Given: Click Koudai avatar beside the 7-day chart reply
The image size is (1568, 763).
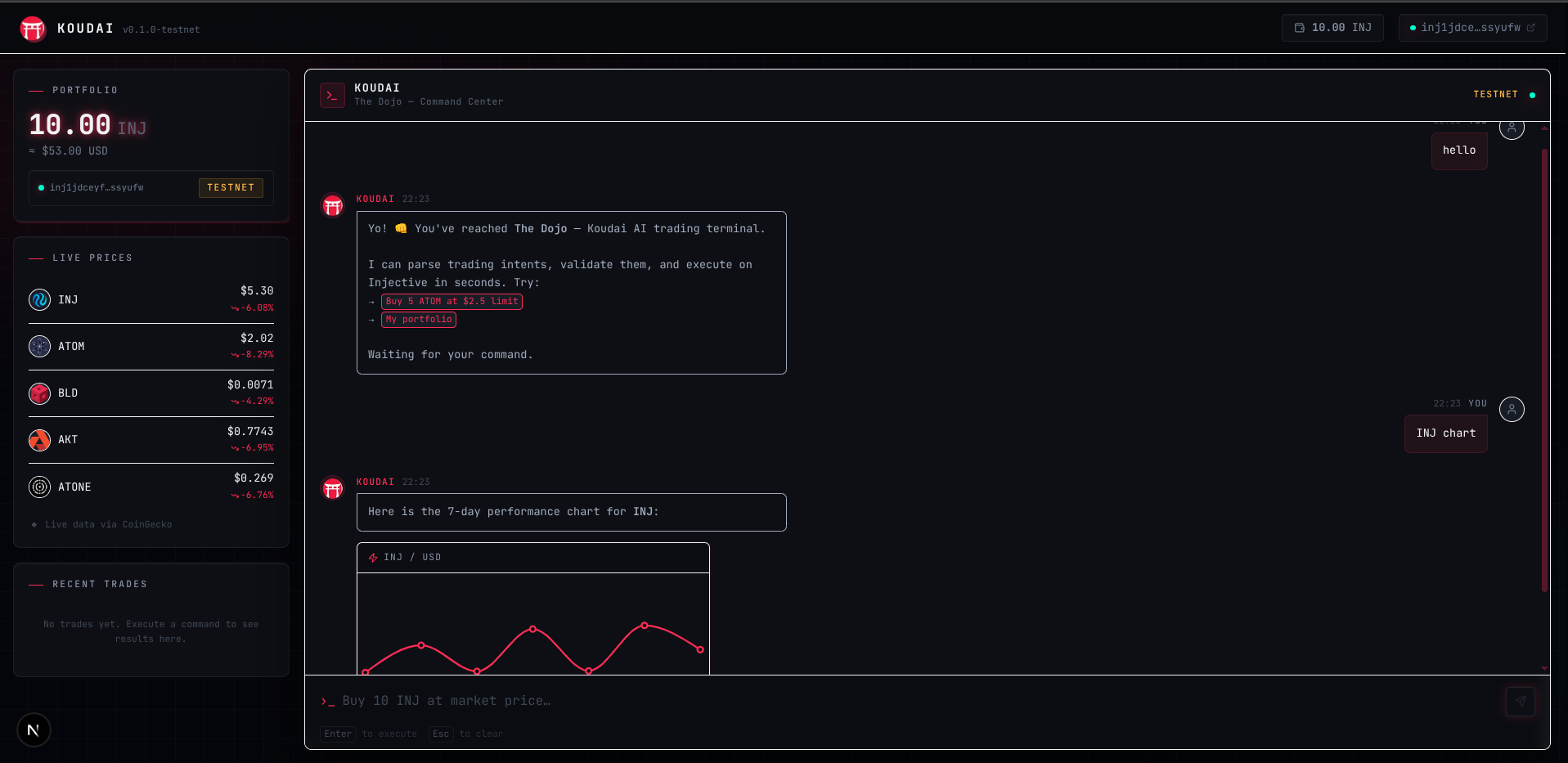Looking at the screenshot, I should (333, 489).
